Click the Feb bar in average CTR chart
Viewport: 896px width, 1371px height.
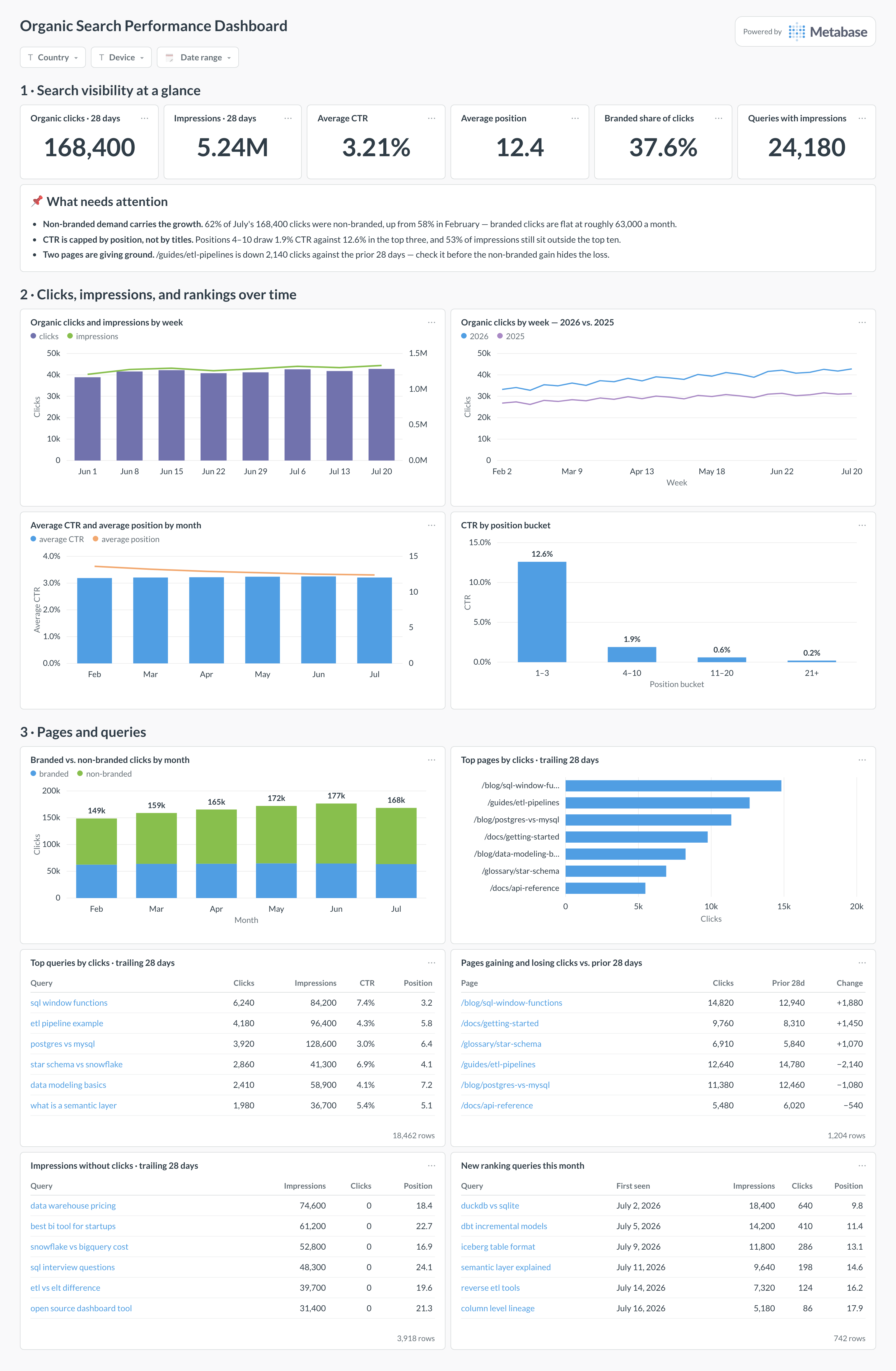click(x=95, y=620)
